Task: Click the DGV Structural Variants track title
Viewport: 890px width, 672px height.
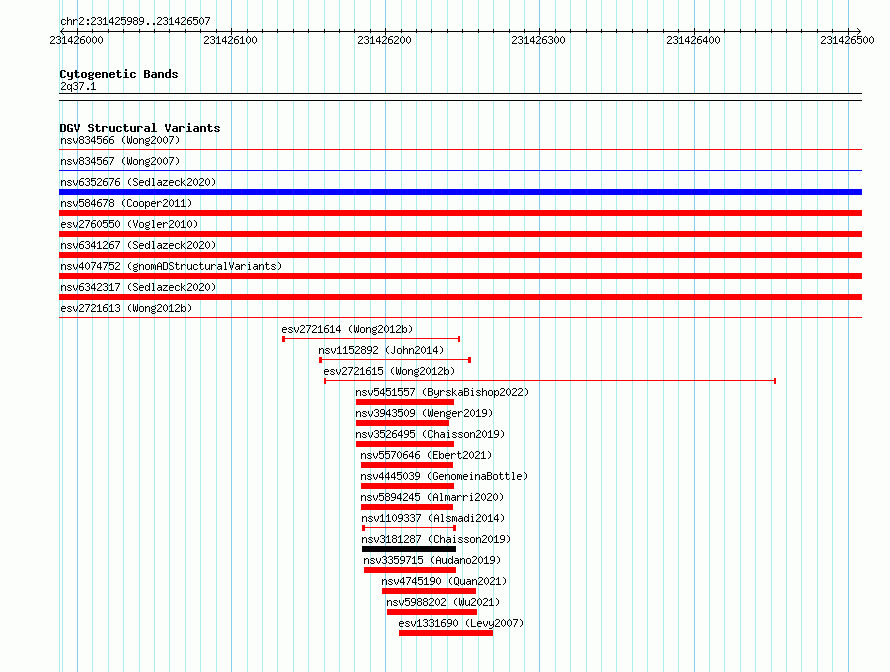Action: 140,128
